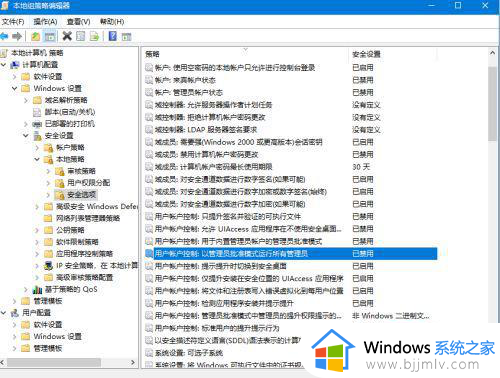Viewport: 500px width, 378px height.
Task: Sort by the 安全设置 column header
Action: click(393, 54)
